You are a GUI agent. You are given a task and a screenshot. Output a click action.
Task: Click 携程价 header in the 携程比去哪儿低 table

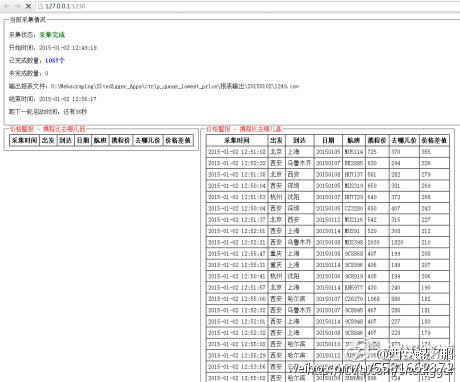click(121, 140)
